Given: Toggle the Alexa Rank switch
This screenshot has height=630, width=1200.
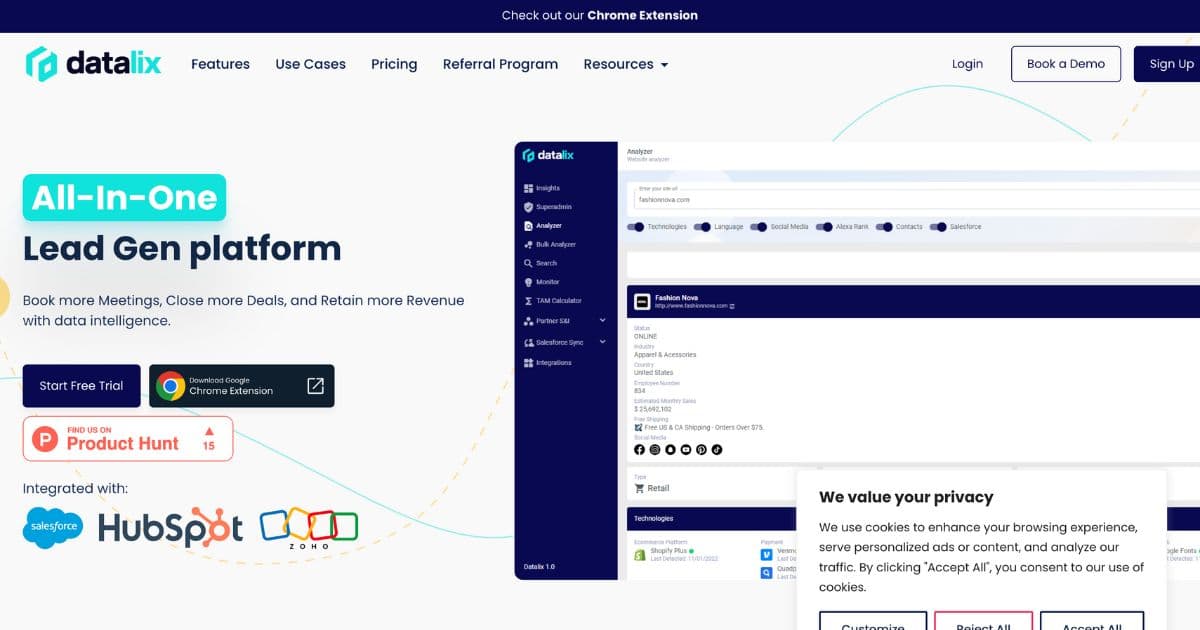Looking at the screenshot, I should coord(825,227).
